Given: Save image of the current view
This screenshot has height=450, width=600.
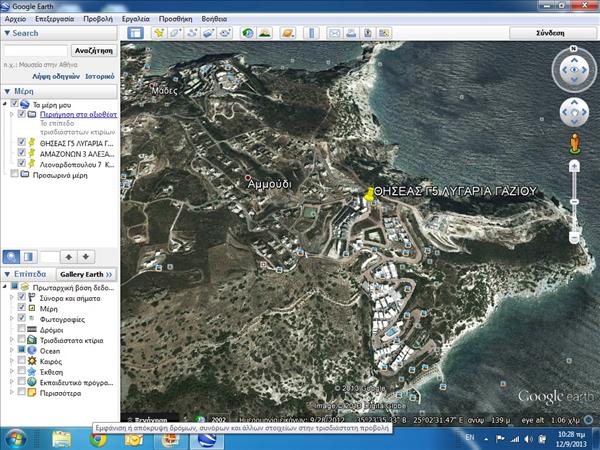Looking at the screenshot, I should click(367, 33).
